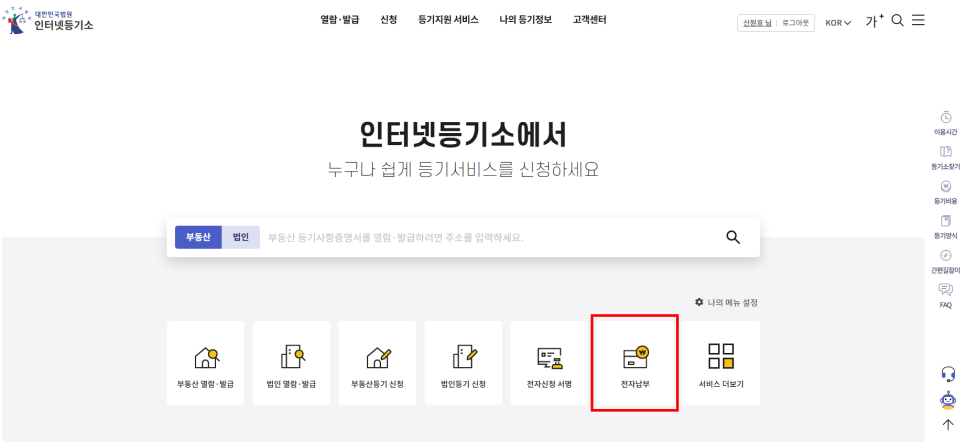Open 이용시간 sidebar icon

coord(945,122)
